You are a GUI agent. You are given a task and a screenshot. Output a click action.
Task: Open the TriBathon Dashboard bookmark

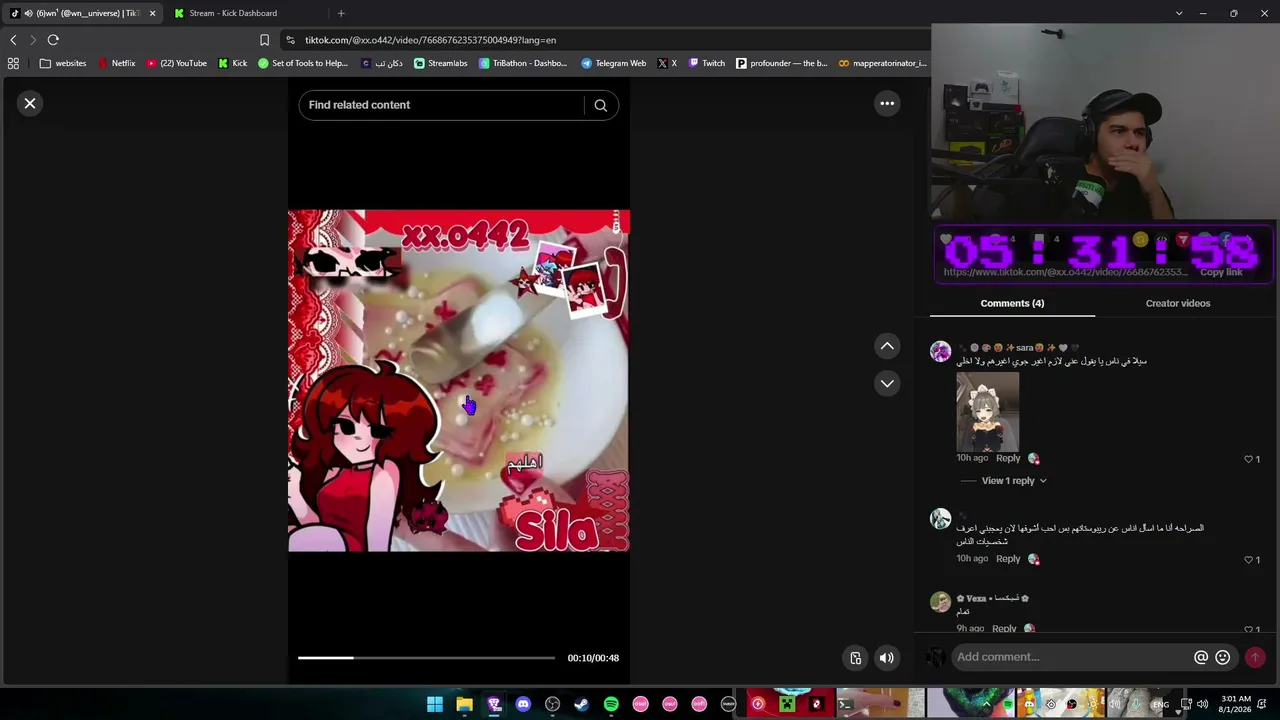tap(522, 63)
